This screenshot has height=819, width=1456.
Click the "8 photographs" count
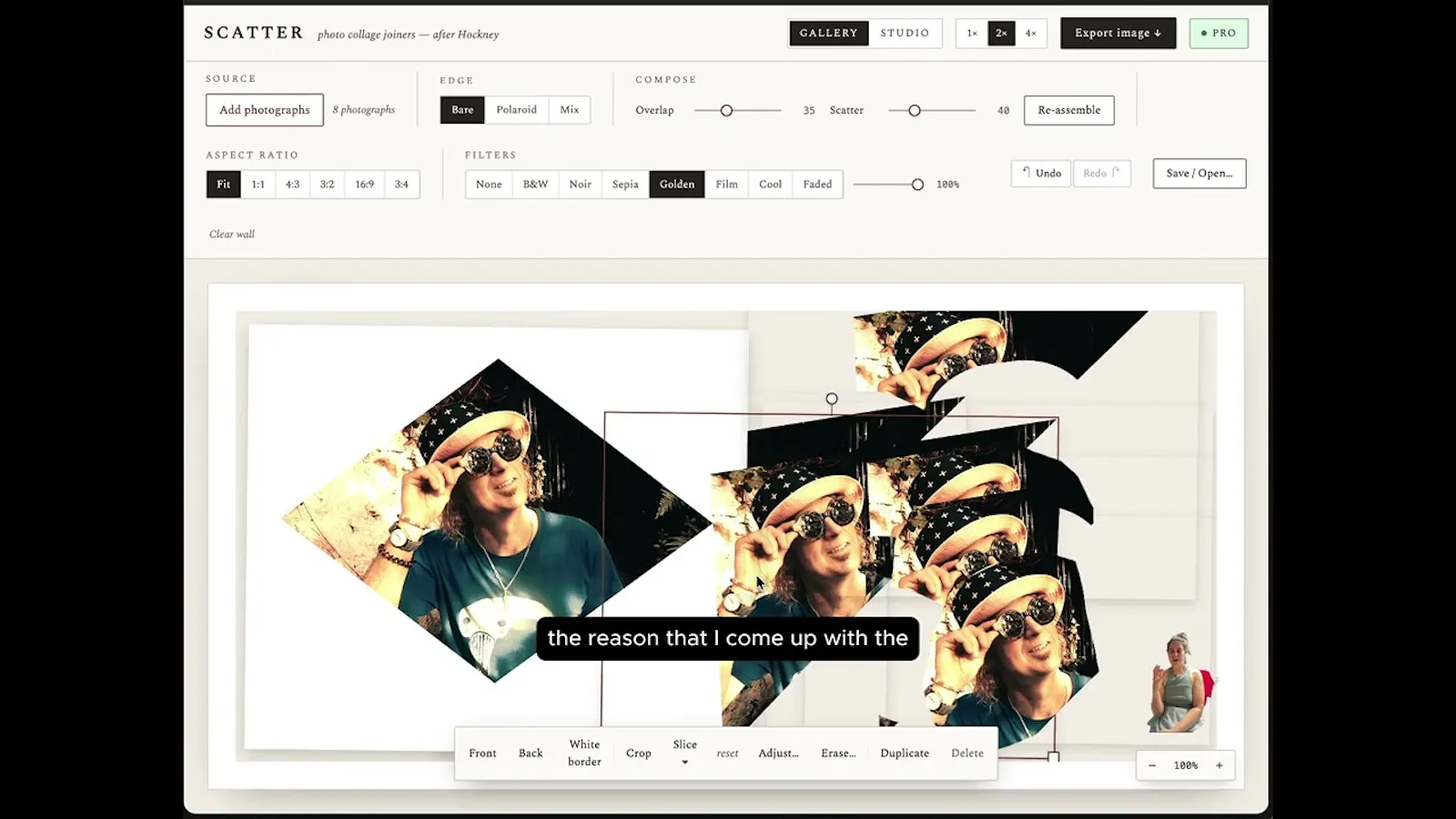(x=364, y=110)
